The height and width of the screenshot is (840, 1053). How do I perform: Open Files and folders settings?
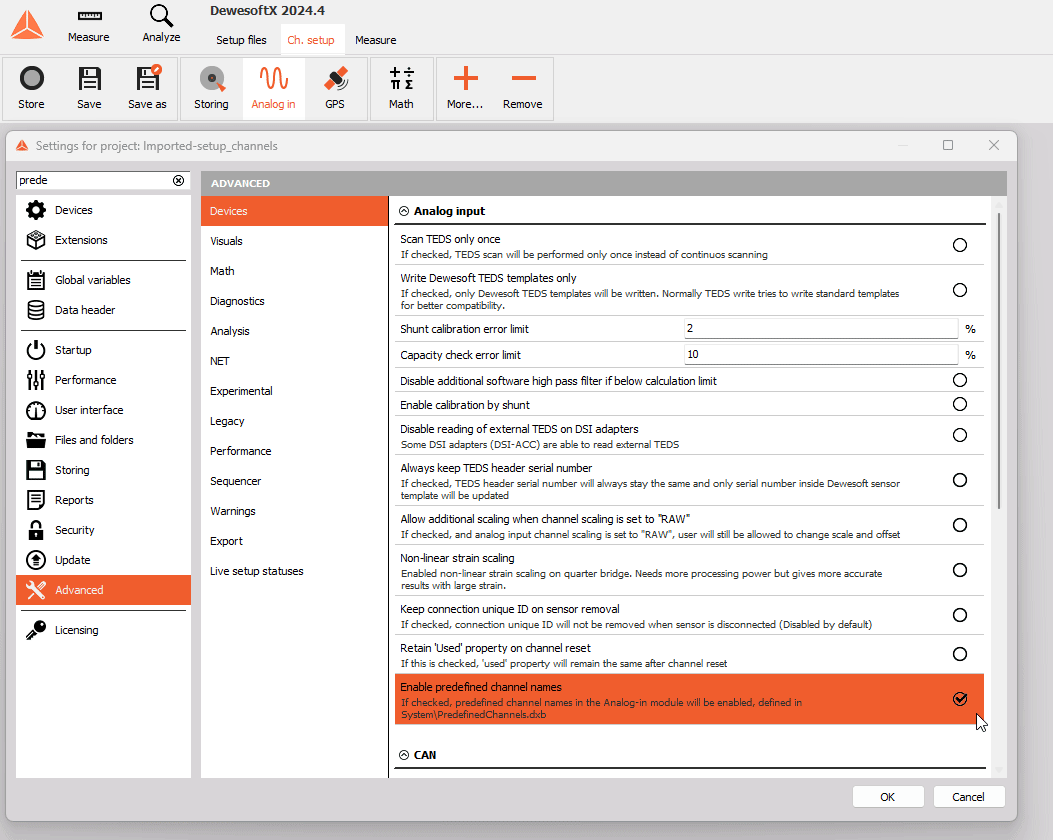point(103,440)
